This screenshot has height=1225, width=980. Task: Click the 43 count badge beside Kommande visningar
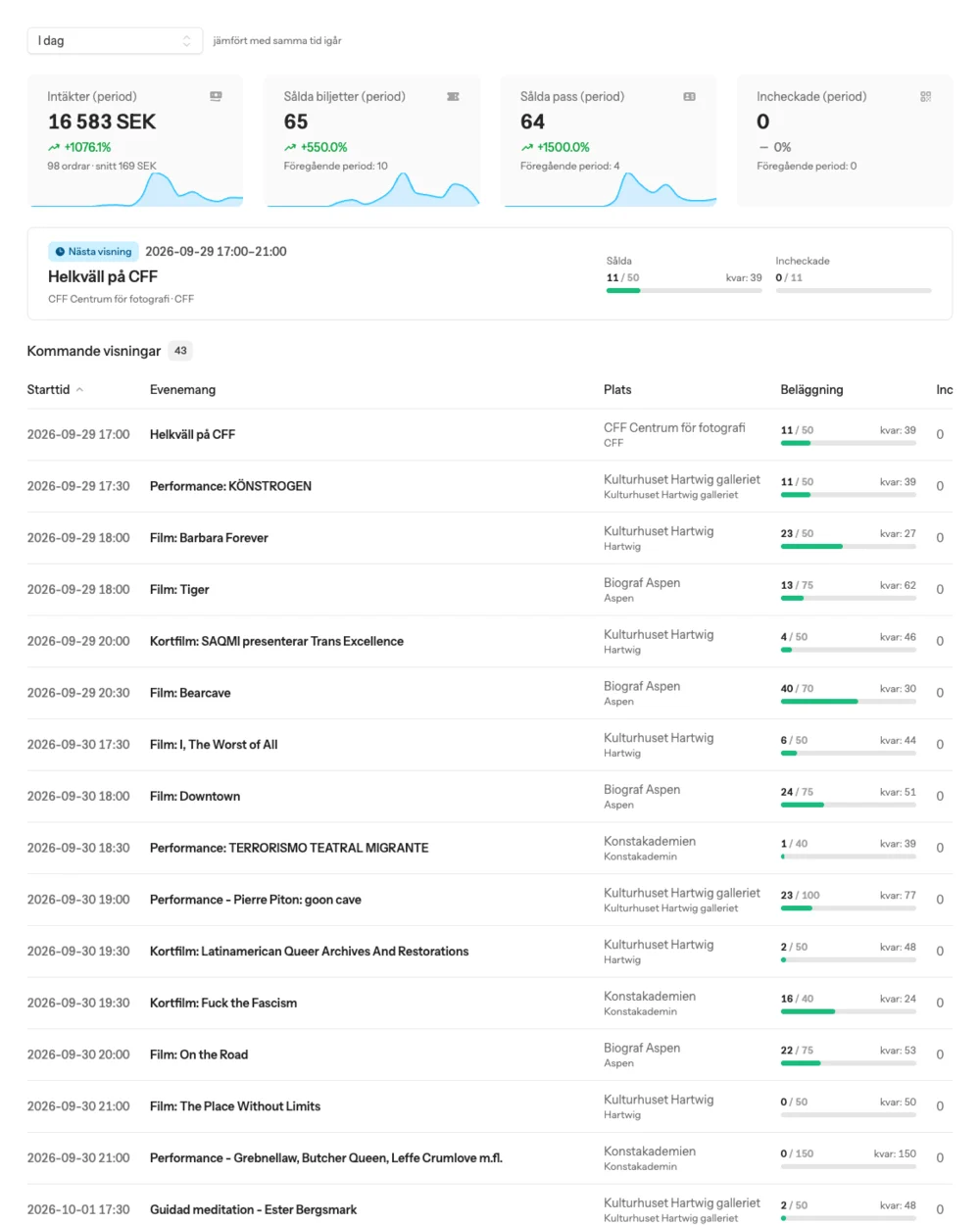pos(180,351)
